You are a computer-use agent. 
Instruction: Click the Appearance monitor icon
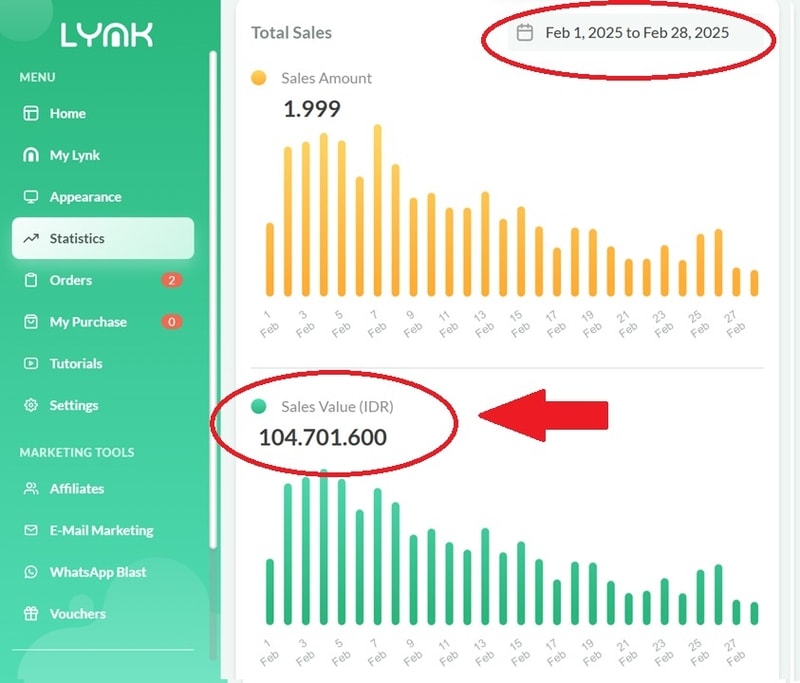pos(31,197)
